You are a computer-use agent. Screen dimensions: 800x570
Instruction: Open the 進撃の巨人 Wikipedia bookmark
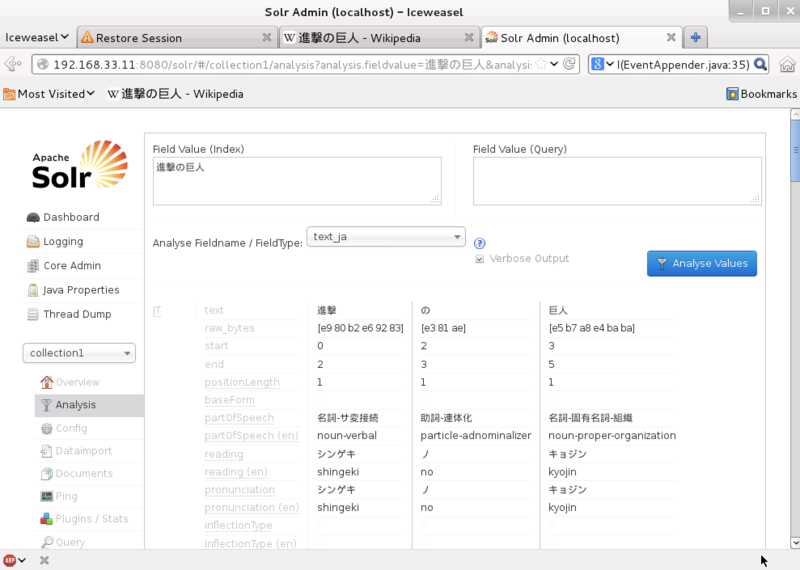175,94
